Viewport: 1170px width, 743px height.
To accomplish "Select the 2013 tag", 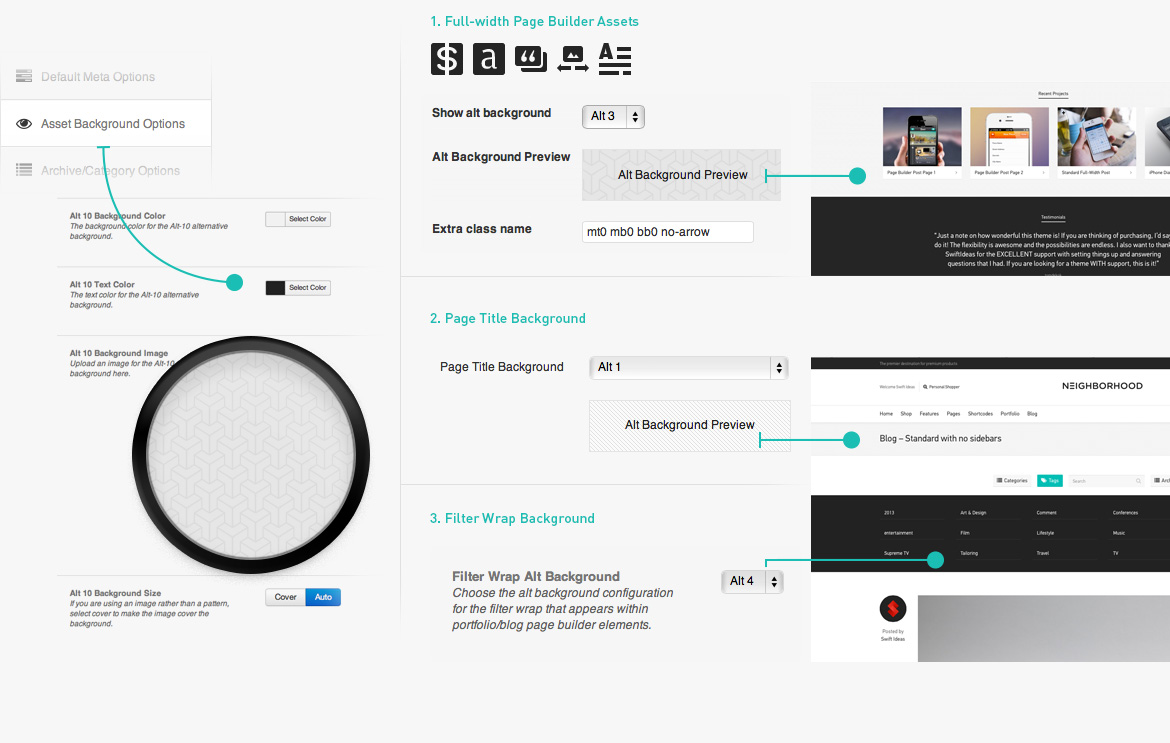I will pyautogui.click(x=889, y=513).
